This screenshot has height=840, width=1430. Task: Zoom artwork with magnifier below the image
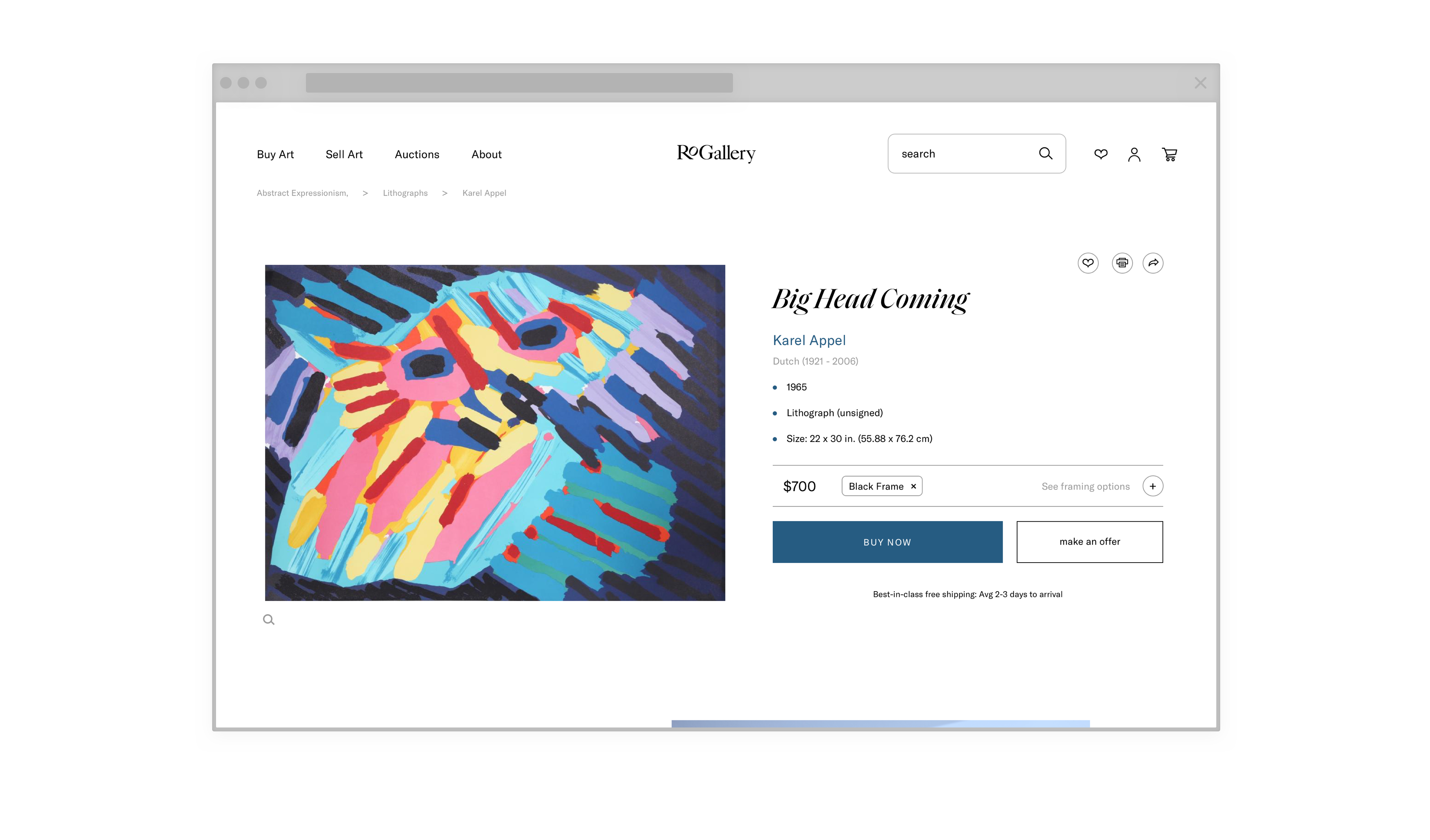pos(268,620)
